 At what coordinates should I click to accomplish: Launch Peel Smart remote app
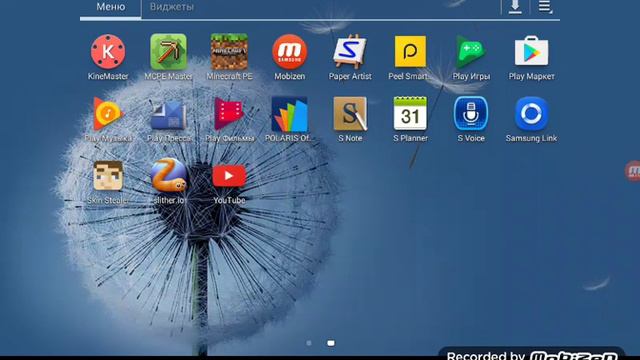tap(410, 51)
